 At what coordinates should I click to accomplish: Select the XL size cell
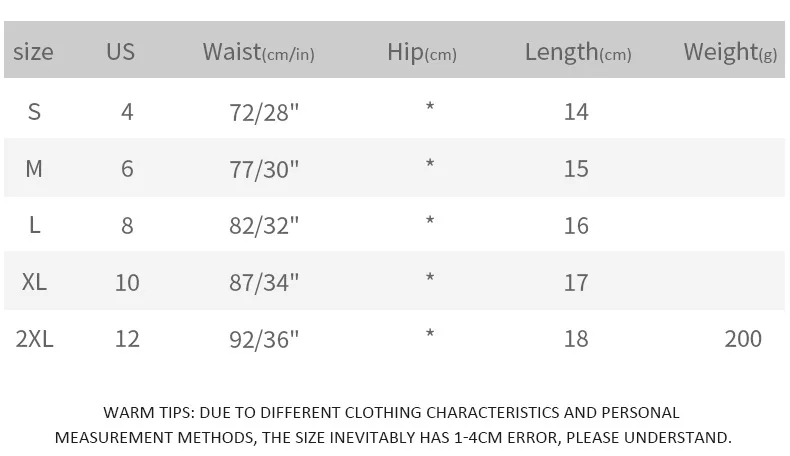[x=34, y=282]
